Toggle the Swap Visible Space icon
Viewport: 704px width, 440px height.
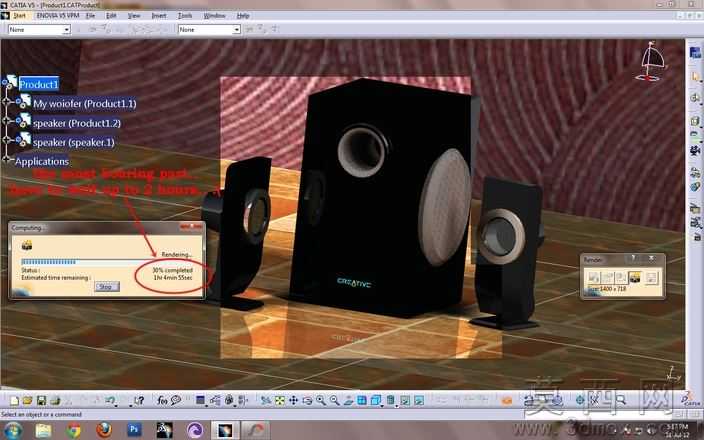click(x=419, y=400)
